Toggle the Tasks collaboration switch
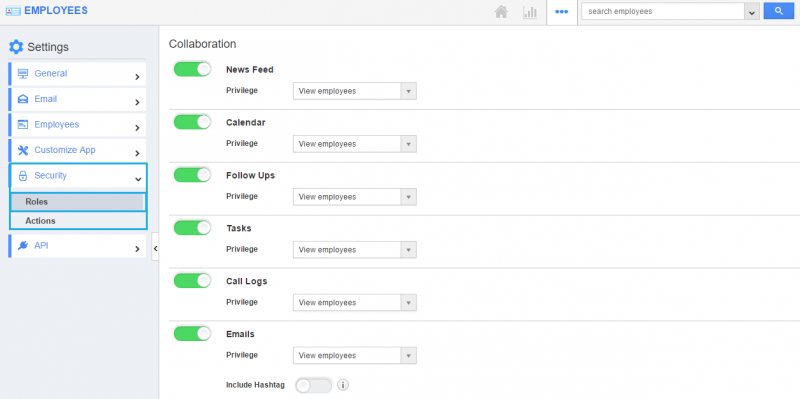The width and height of the screenshot is (800, 399). [192, 228]
